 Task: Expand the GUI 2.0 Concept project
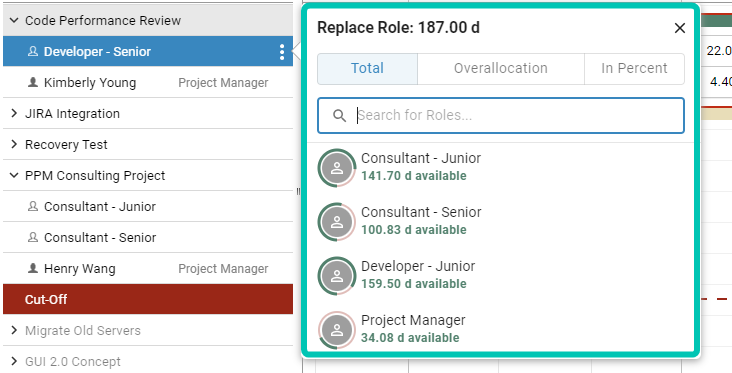(x=14, y=361)
